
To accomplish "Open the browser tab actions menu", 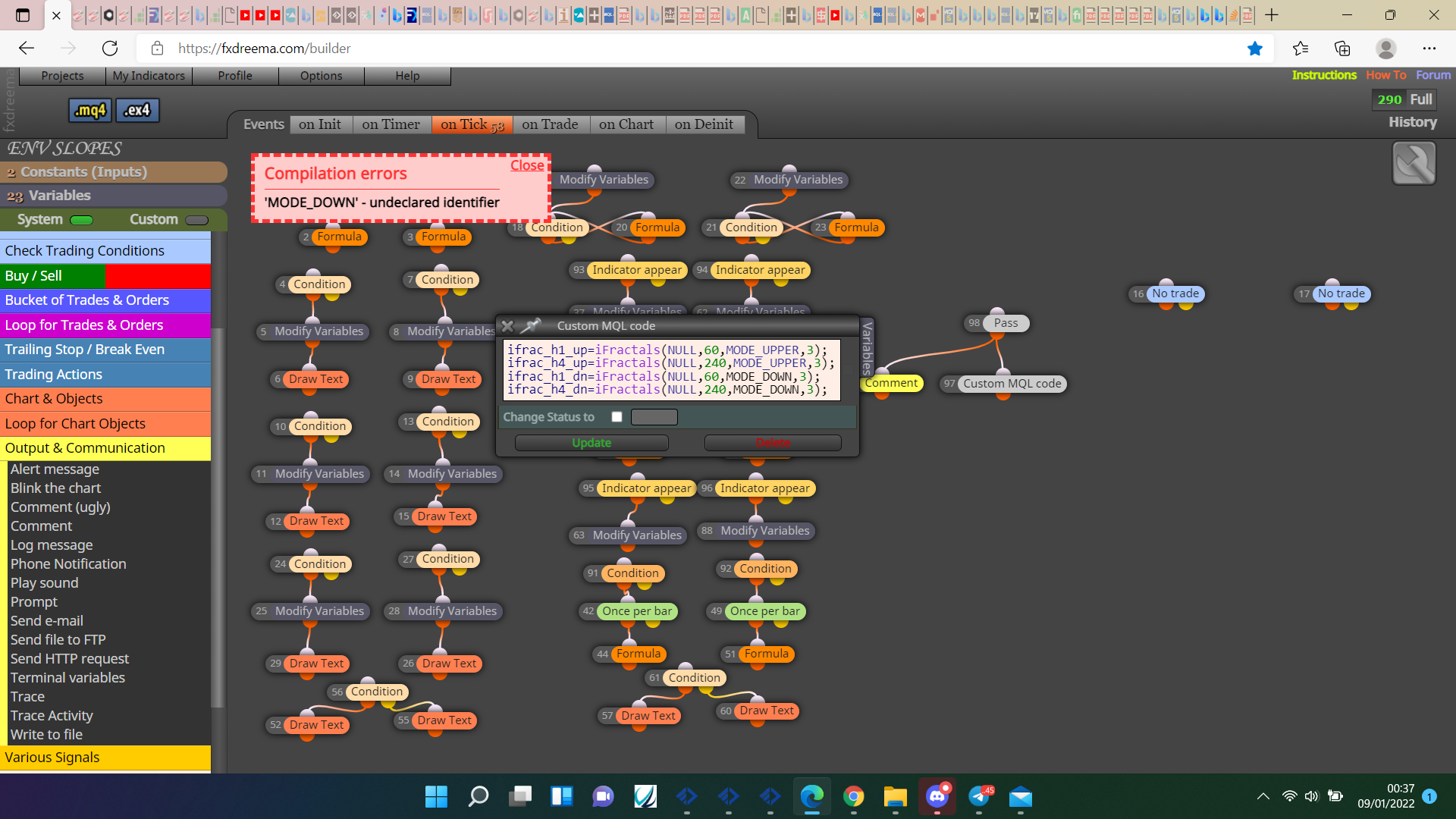I will 23,15.
